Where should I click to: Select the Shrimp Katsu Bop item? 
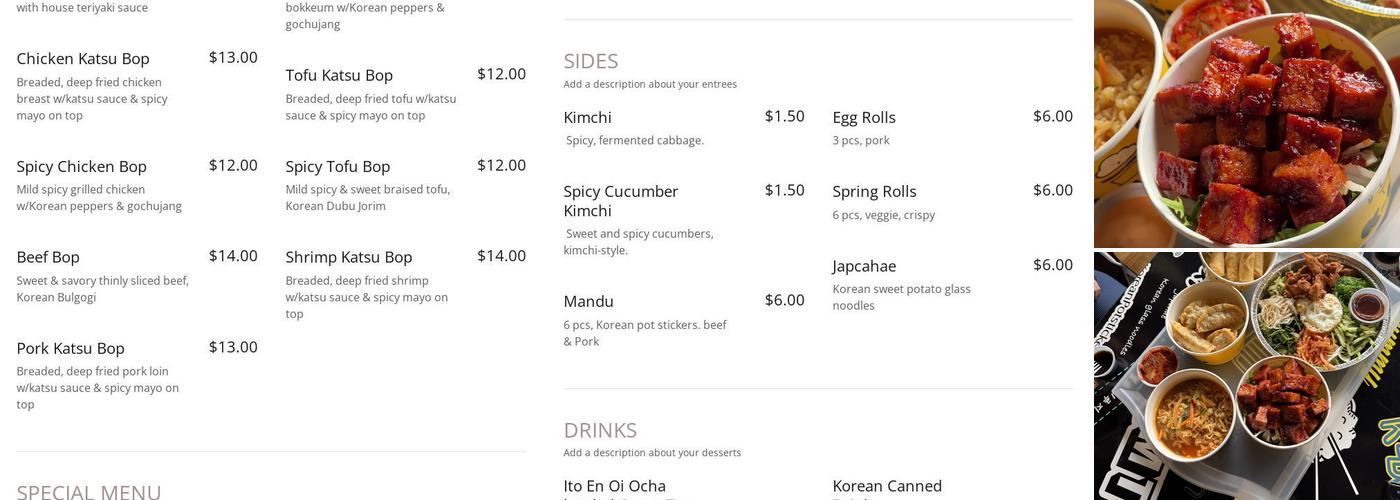coord(348,258)
